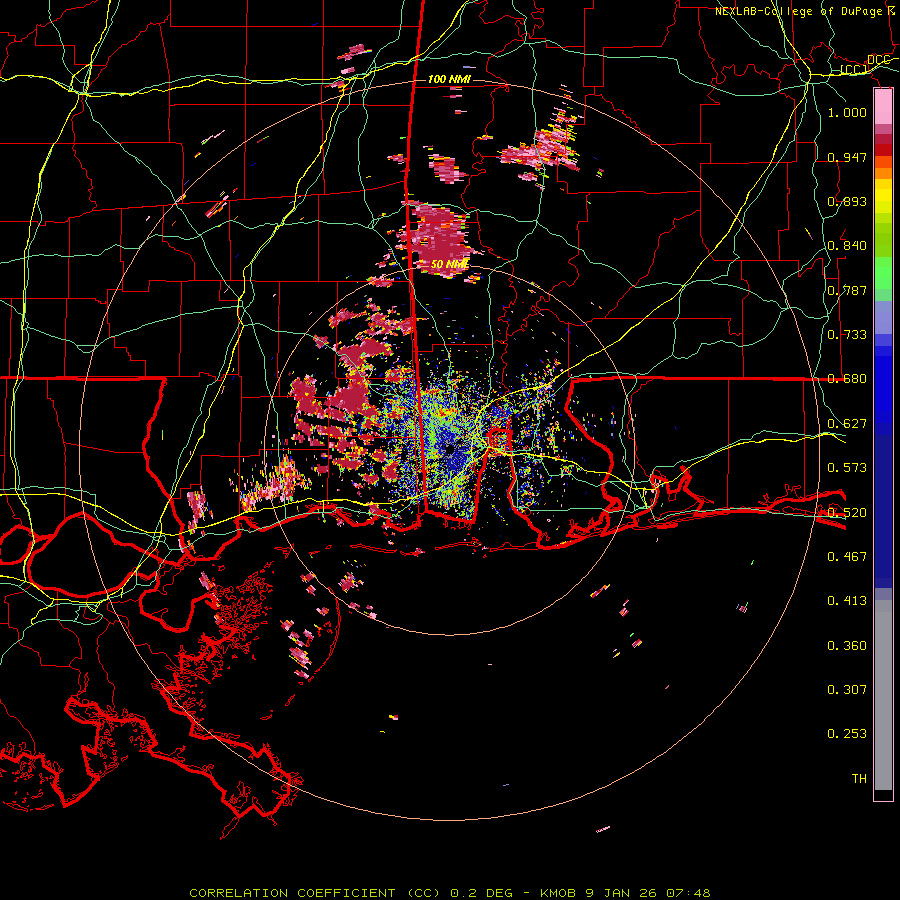Click the 0.787 color scale value
900x900 pixels.
[847, 290]
